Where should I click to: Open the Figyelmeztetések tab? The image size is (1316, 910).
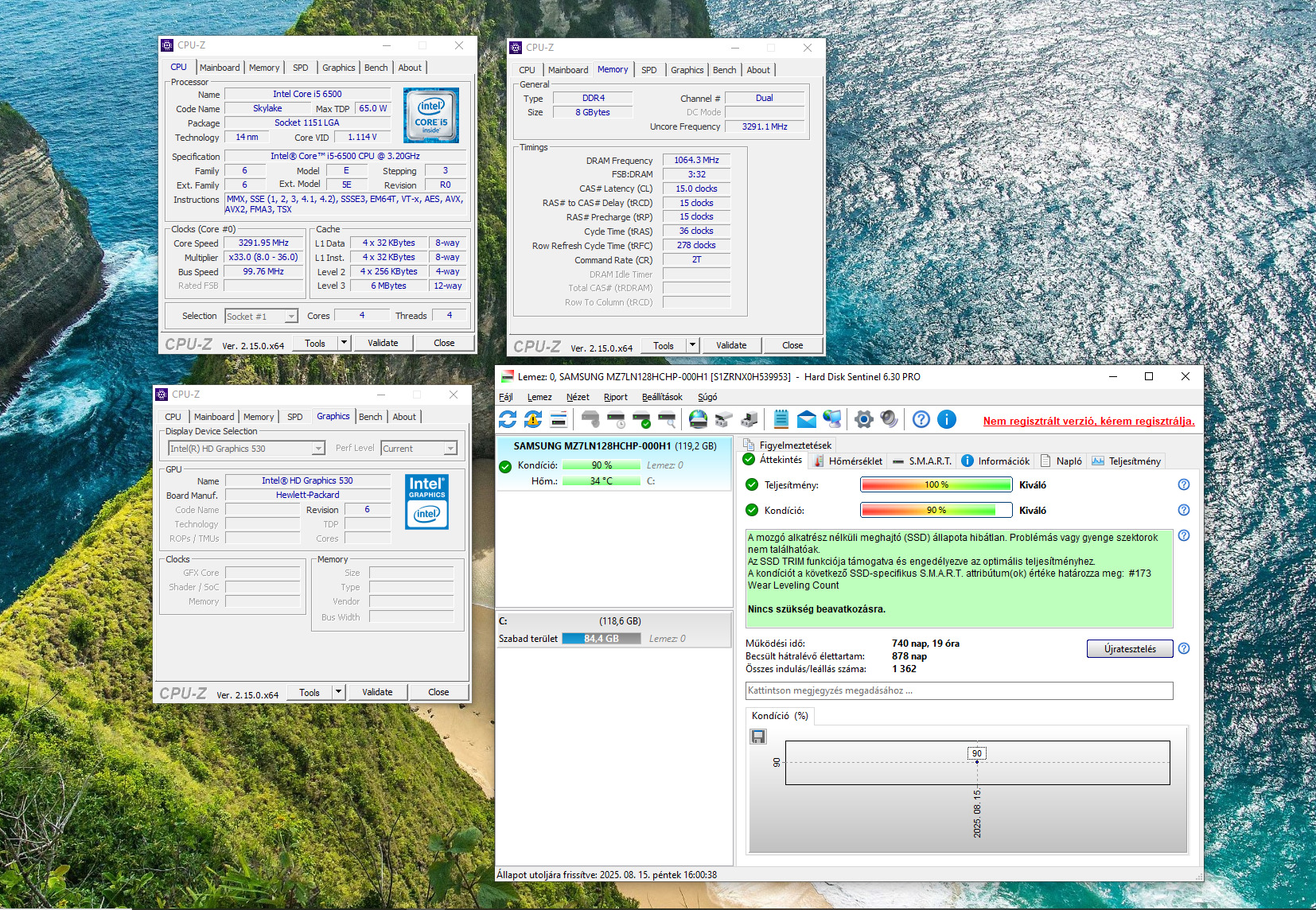tap(788, 445)
